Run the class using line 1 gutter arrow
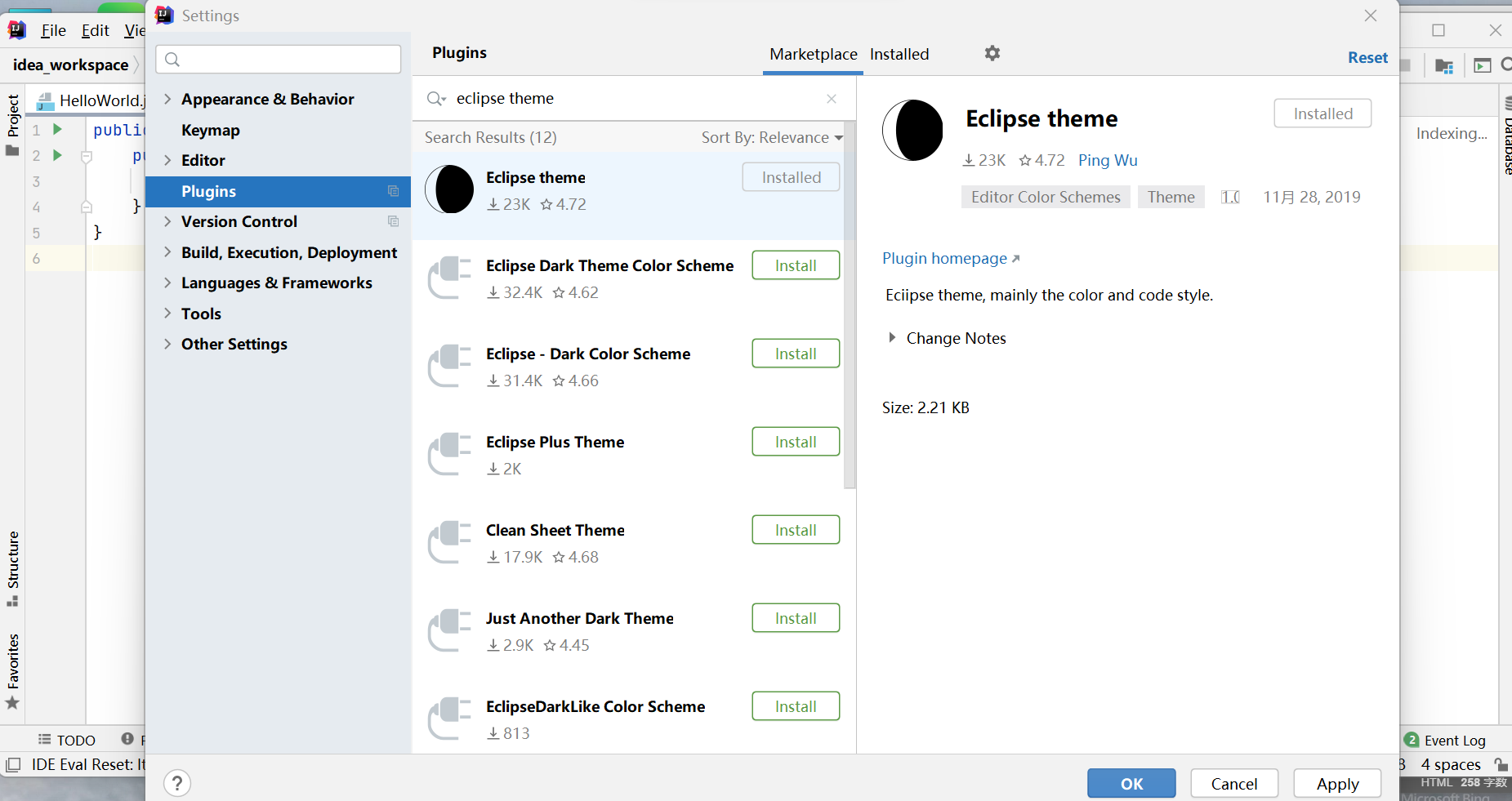The height and width of the screenshot is (801, 1512). pos(57,129)
